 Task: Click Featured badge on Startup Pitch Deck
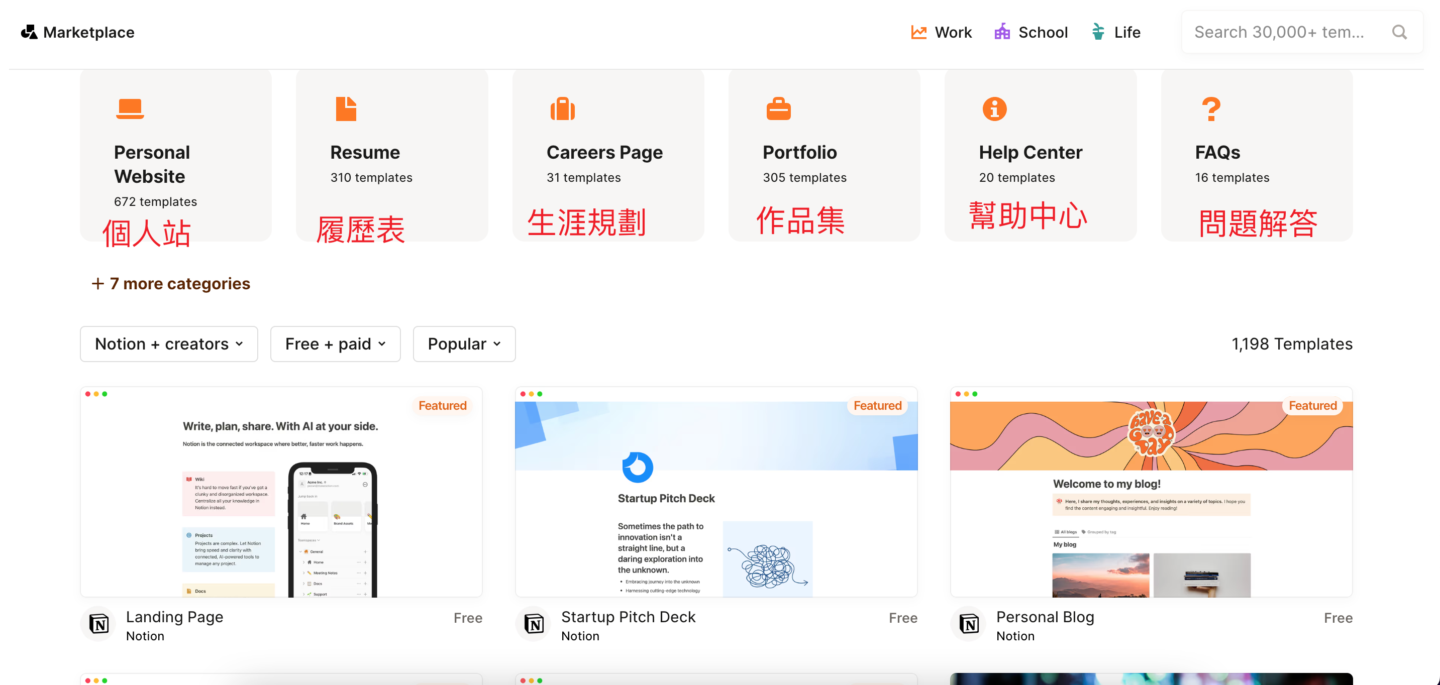pos(878,406)
